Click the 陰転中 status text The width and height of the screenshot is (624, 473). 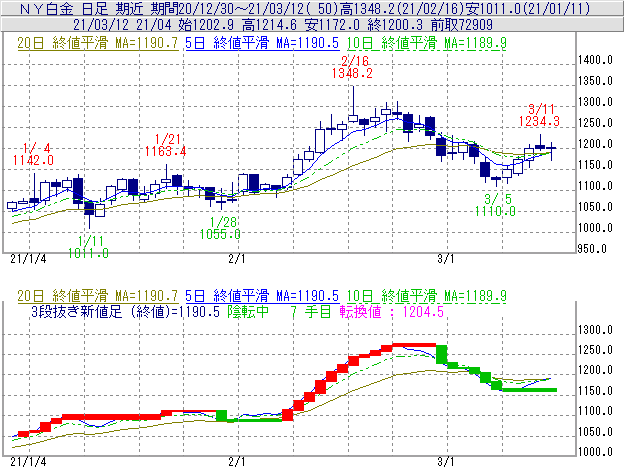pyautogui.click(x=248, y=311)
